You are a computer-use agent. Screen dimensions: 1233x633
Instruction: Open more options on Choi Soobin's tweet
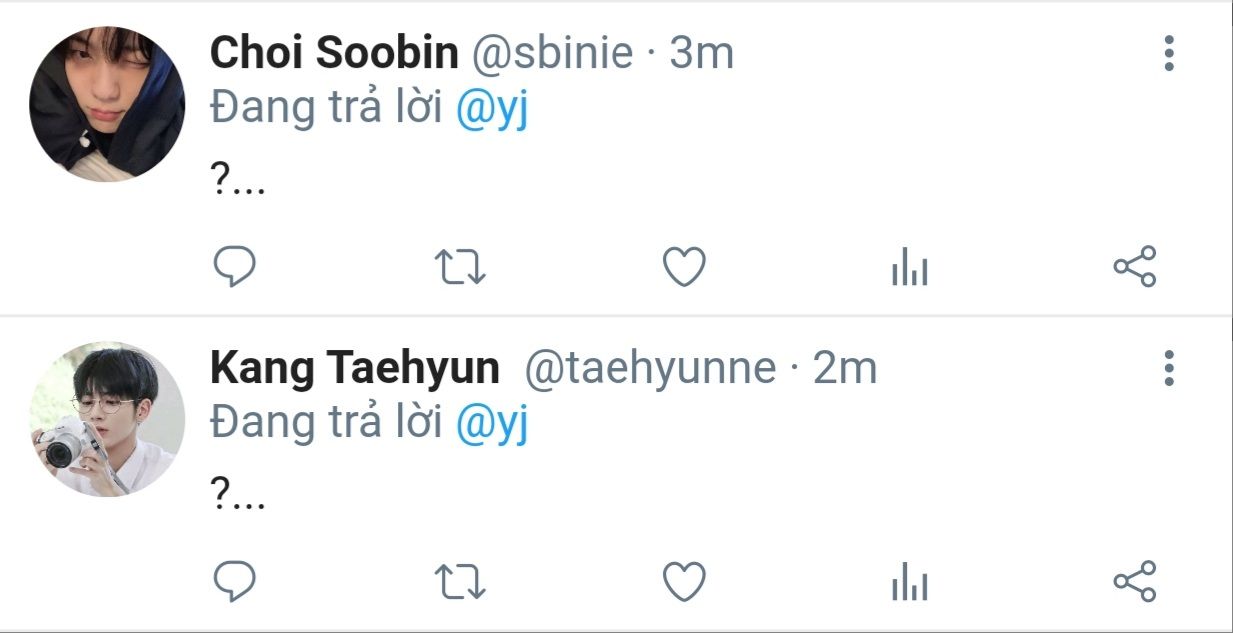(x=1168, y=53)
